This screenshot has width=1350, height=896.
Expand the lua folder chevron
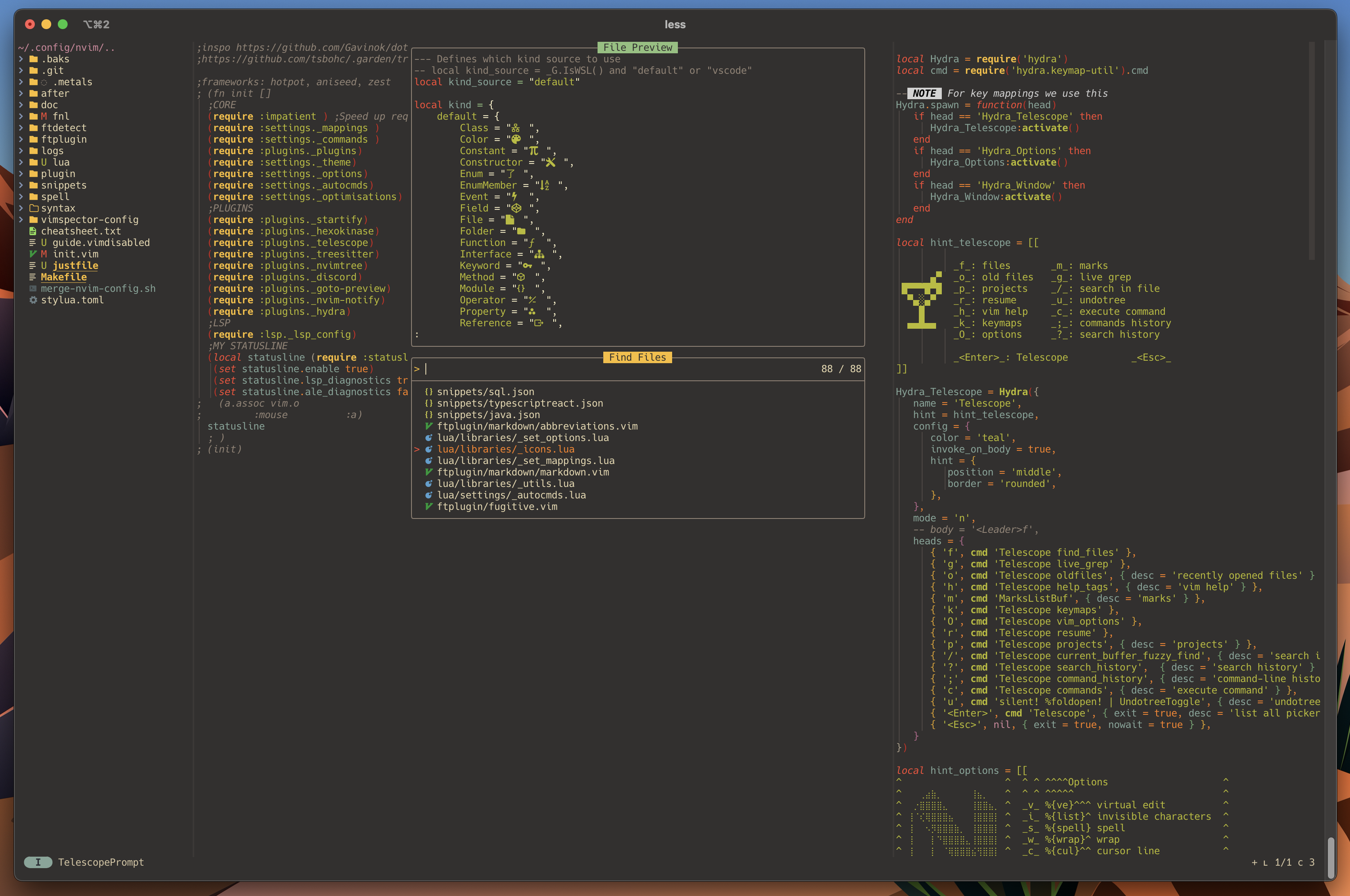(21, 162)
